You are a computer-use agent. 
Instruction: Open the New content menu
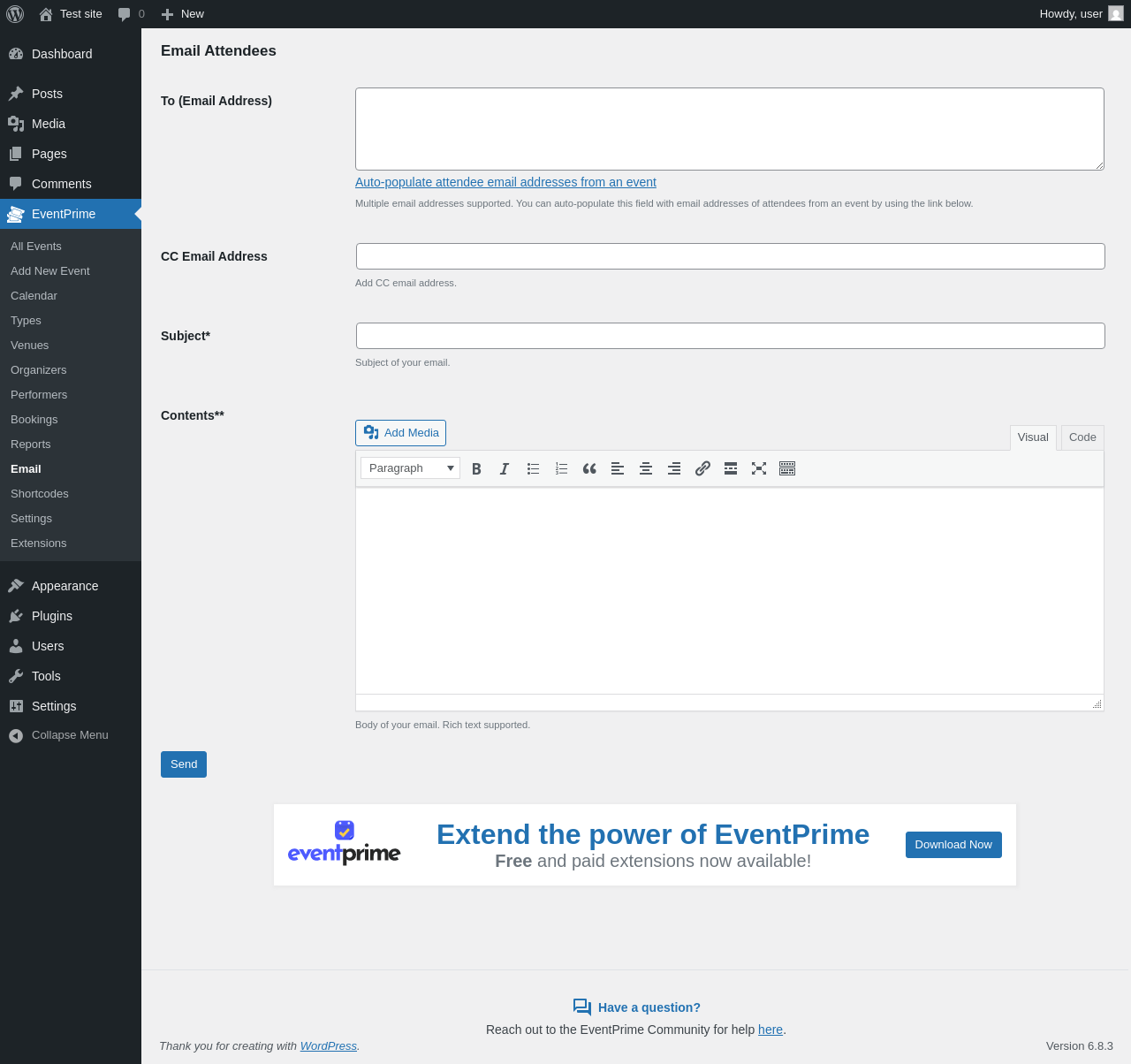click(x=183, y=14)
